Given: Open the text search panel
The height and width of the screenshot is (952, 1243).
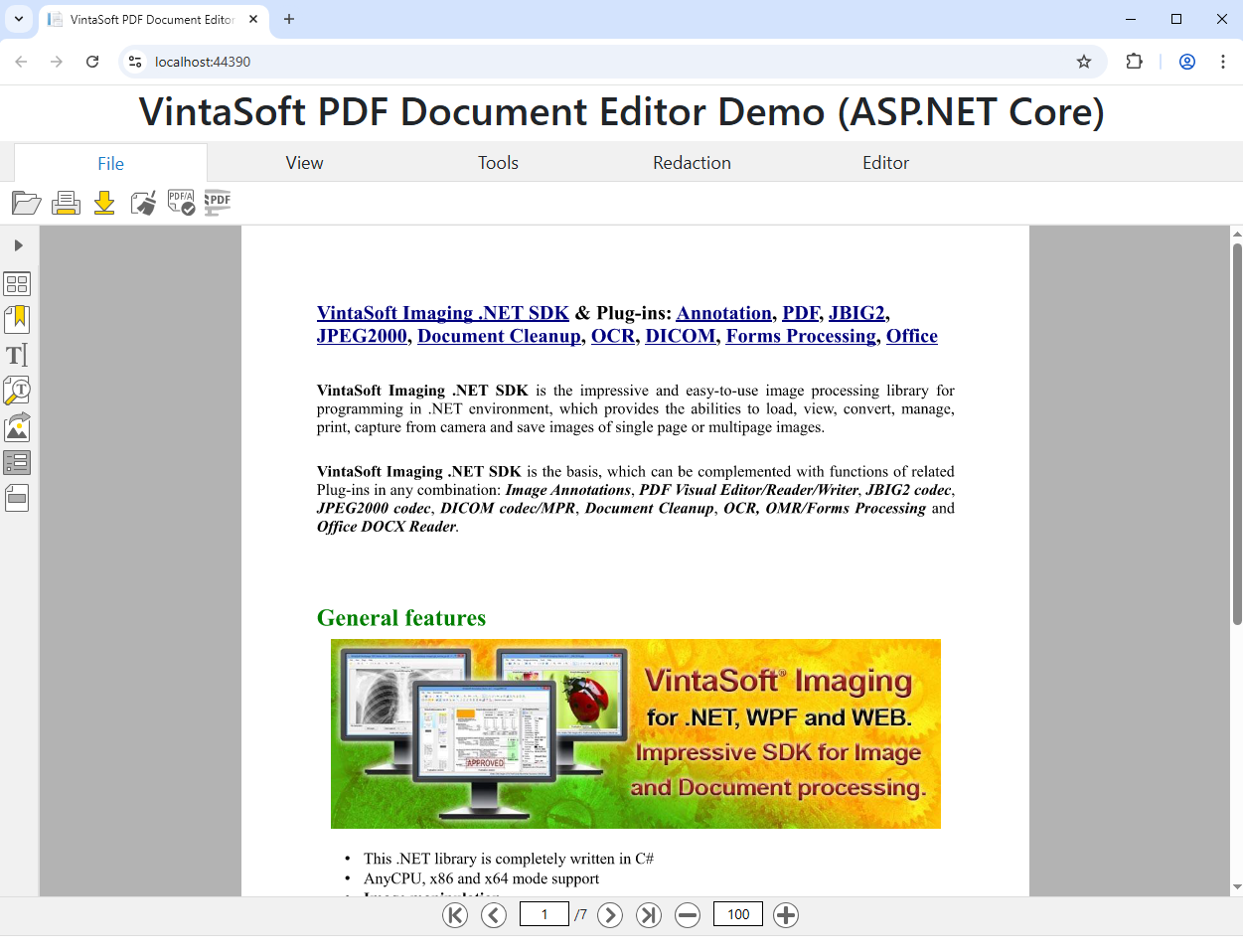Looking at the screenshot, I should click(17, 391).
